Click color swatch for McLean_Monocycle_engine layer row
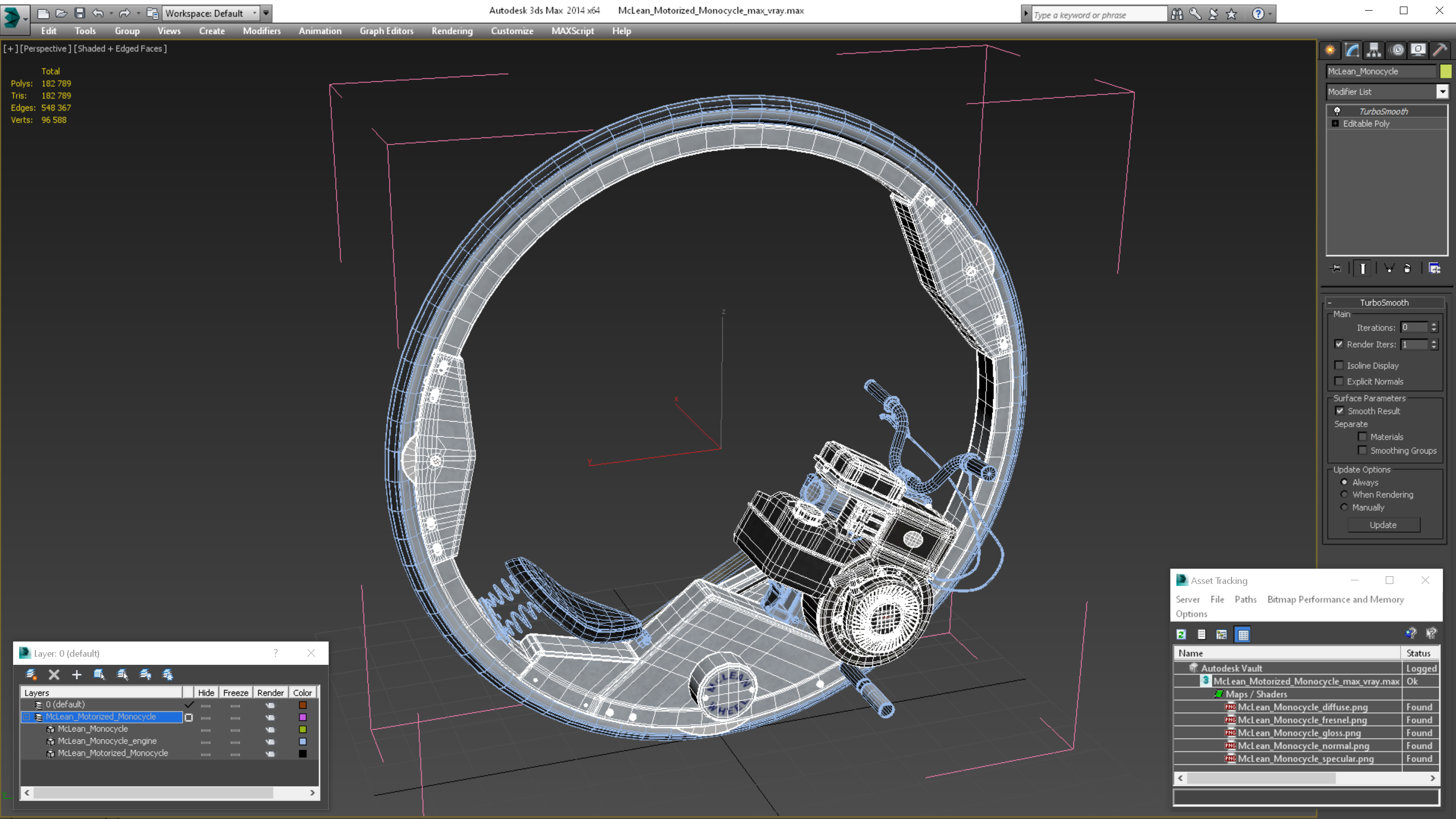Image resolution: width=1456 pixels, height=819 pixels. coord(302,741)
